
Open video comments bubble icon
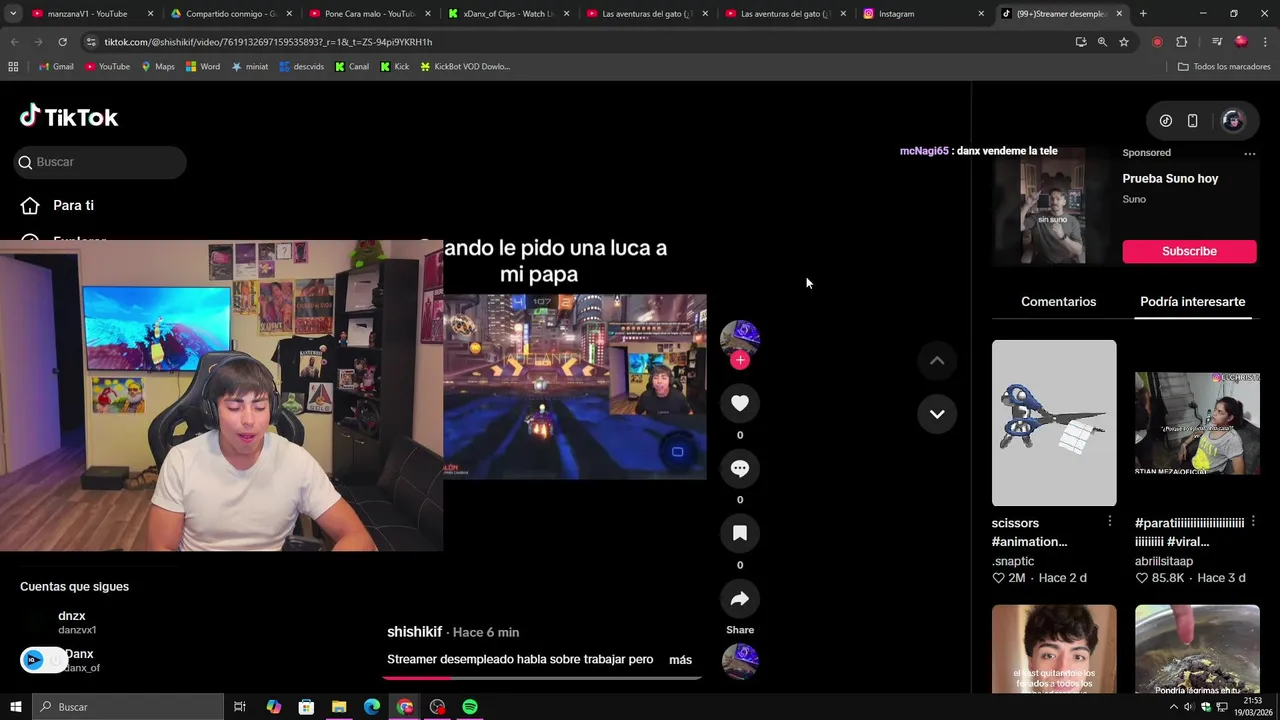(x=740, y=468)
